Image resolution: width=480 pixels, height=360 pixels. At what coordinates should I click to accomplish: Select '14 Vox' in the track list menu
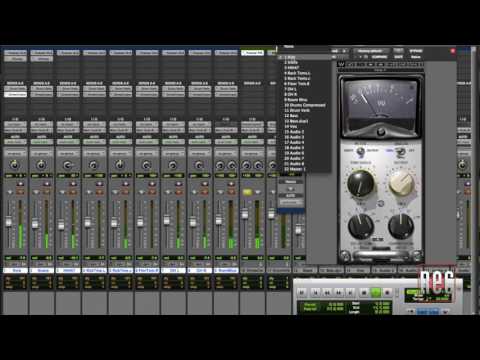pyautogui.click(x=291, y=126)
